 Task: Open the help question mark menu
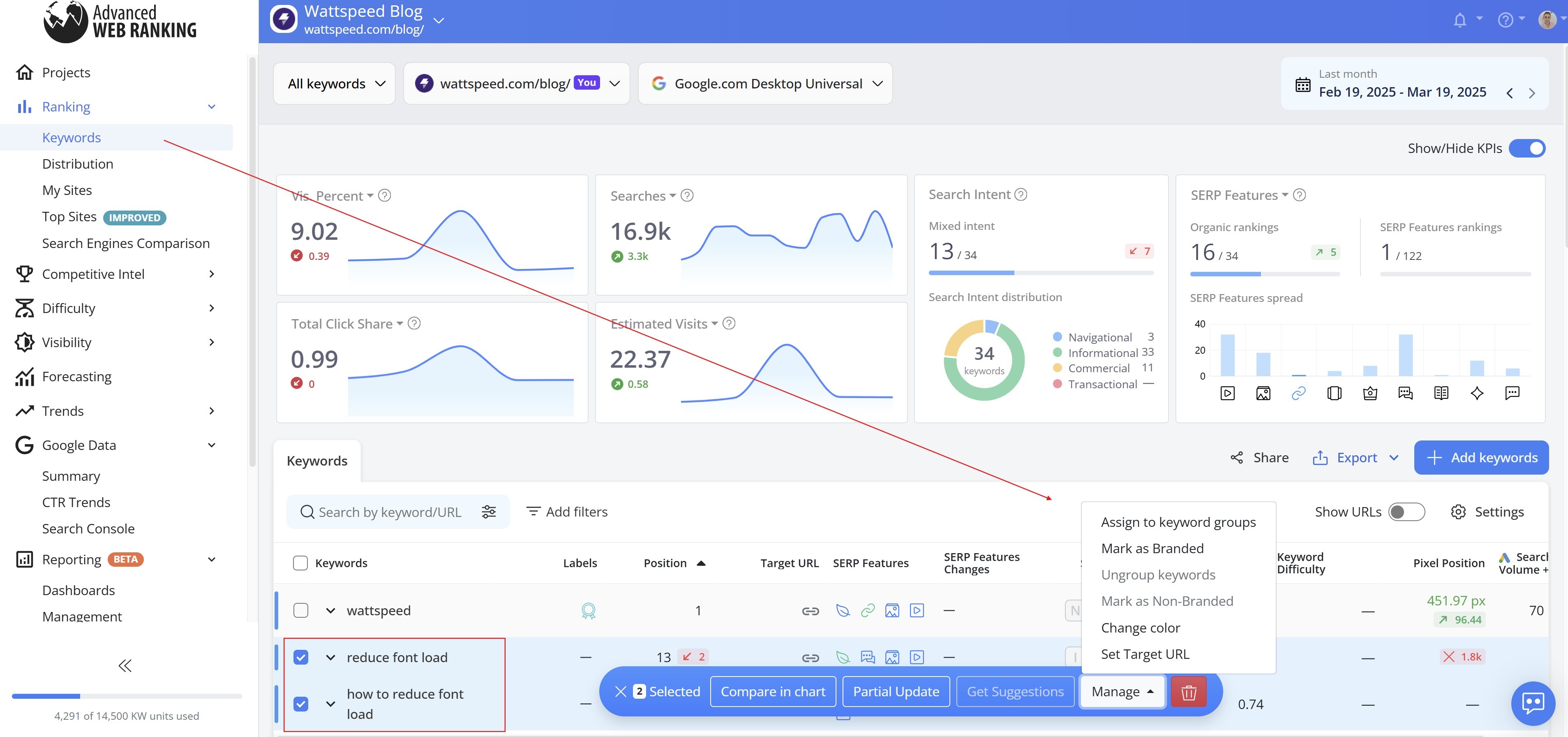1505,21
